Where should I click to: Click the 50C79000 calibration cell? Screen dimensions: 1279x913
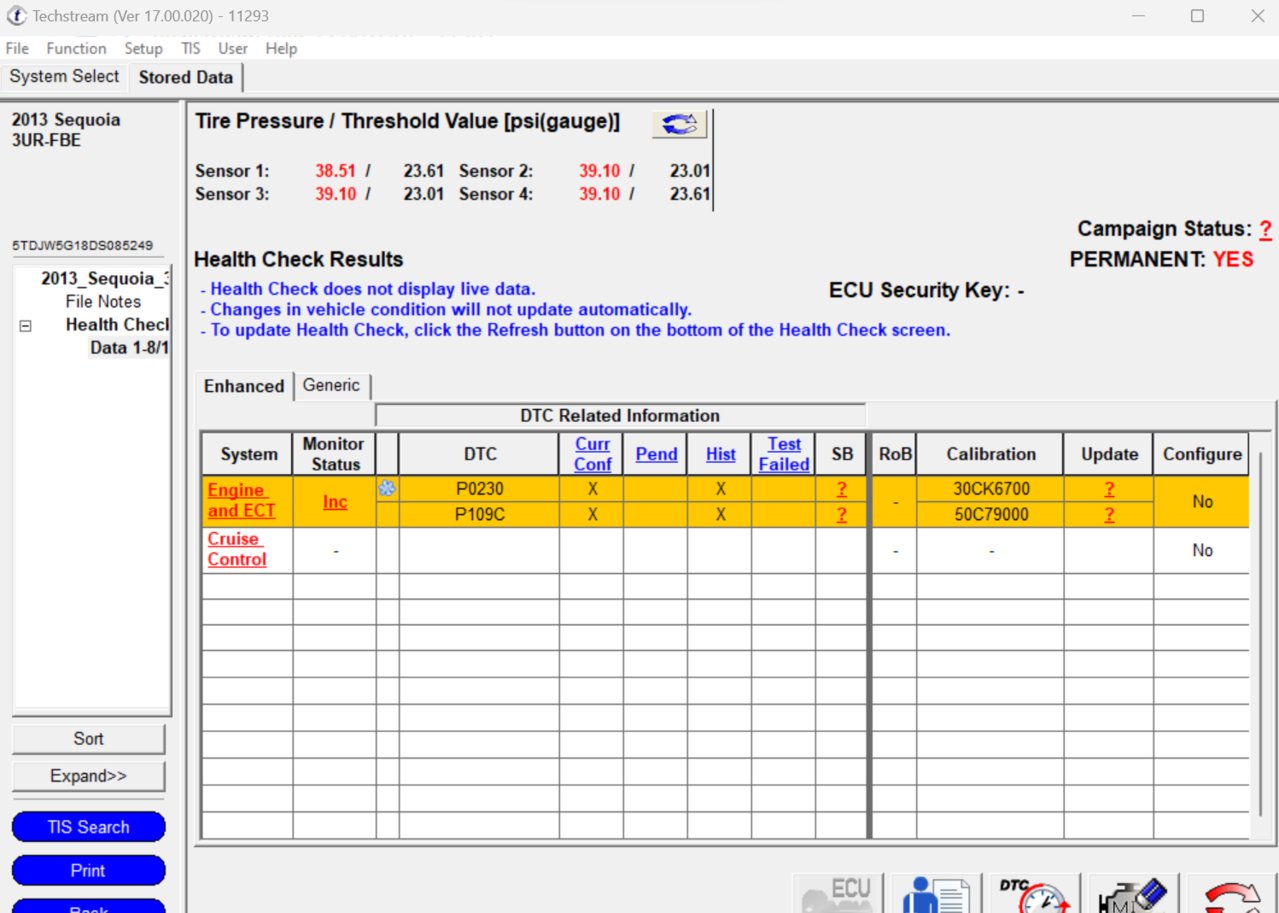(x=990, y=515)
